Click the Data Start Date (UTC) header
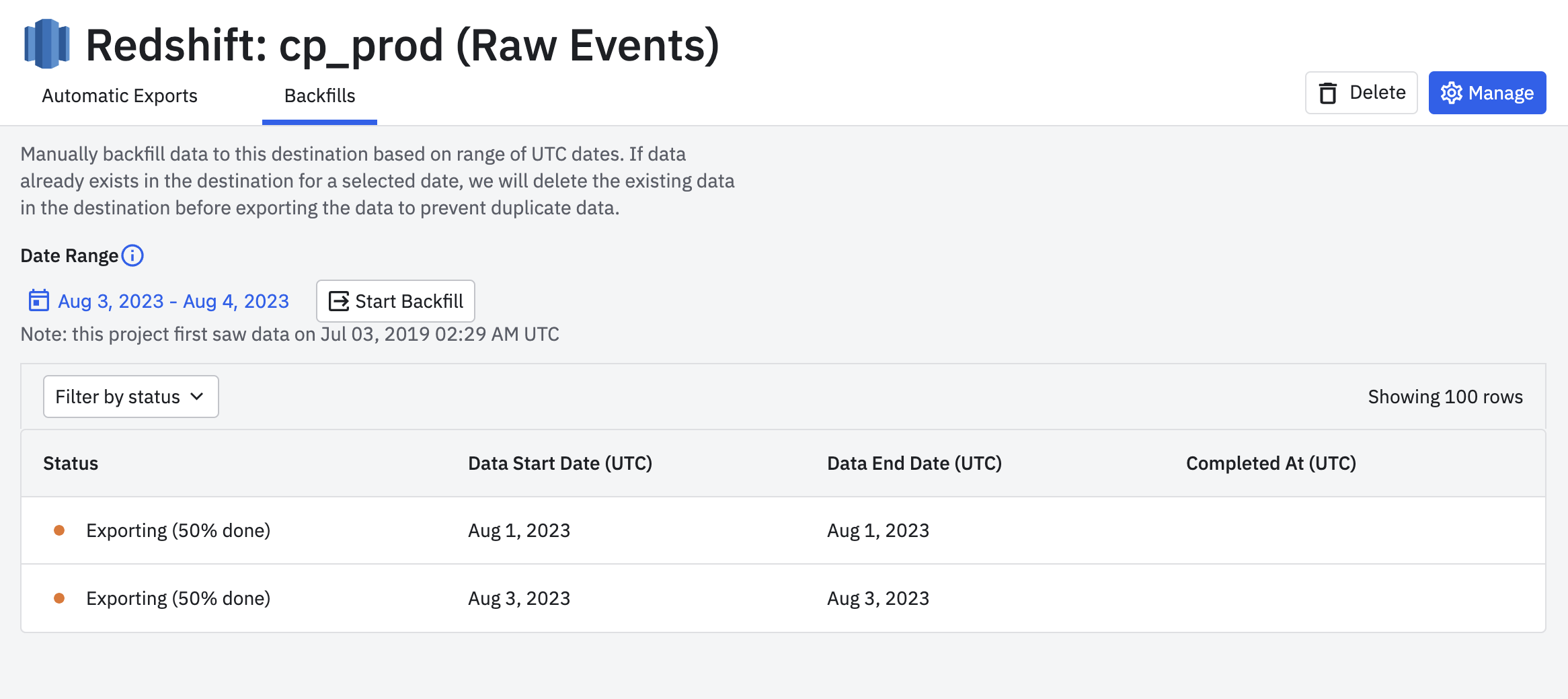The height and width of the screenshot is (699, 1568). tap(560, 463)
